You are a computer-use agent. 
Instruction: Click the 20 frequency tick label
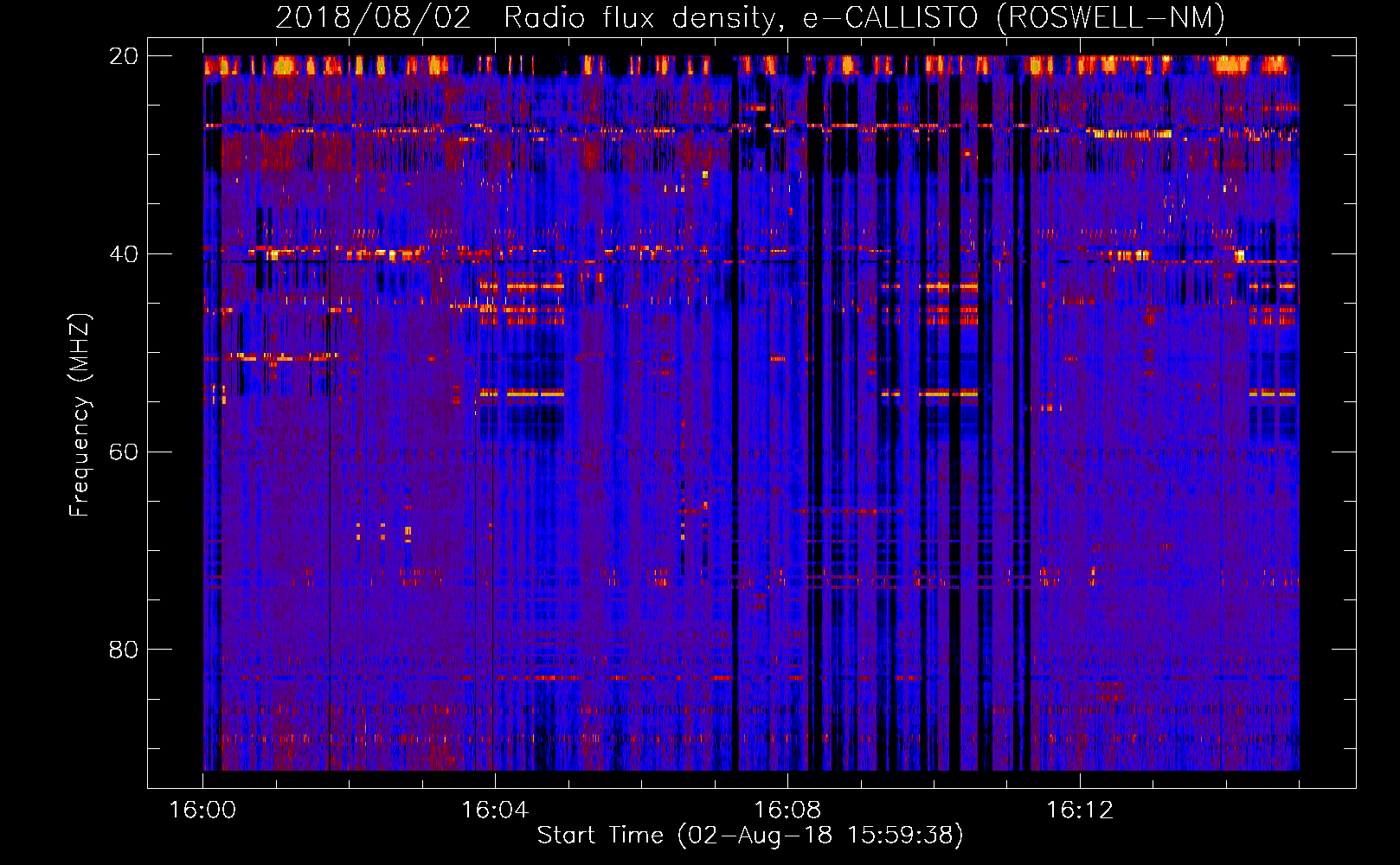(x=124, y=56)
